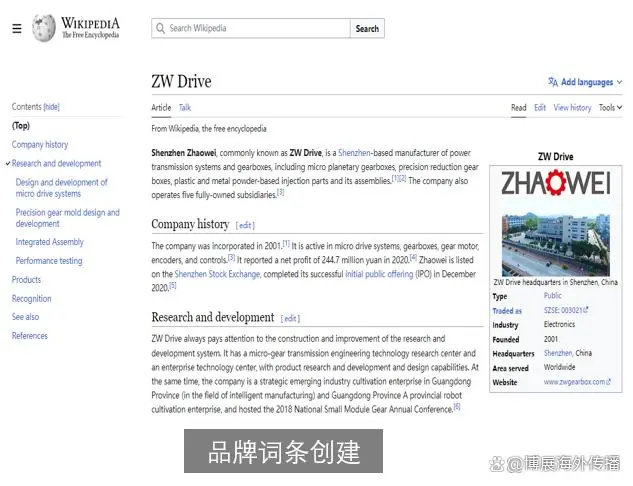Click the magnifier icon in search box
633x486 pixels.
coord(161,29)
